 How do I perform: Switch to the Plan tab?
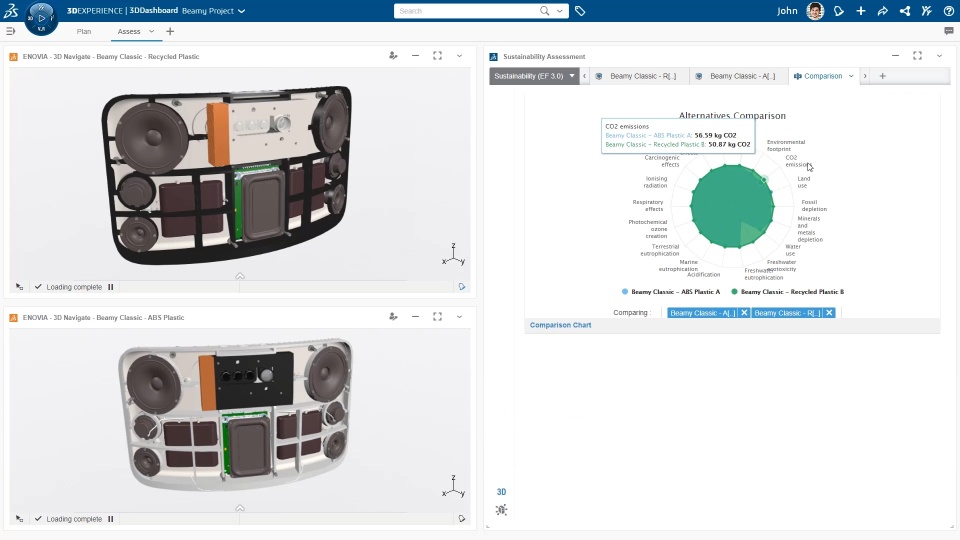coord(84,31)
